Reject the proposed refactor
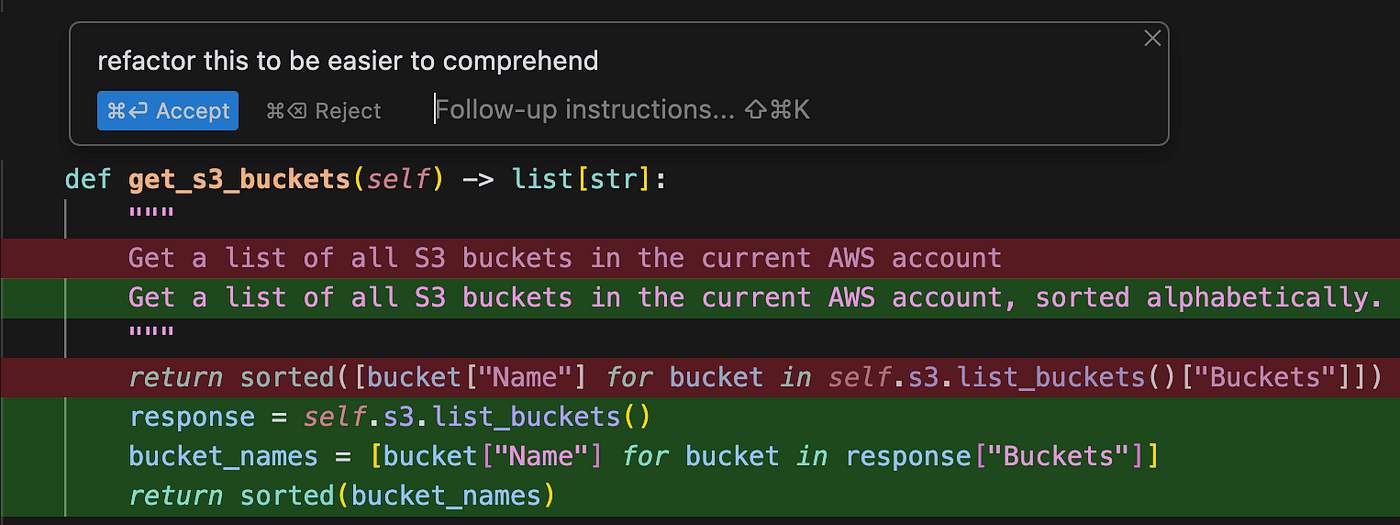Image resolution: width=1400 pixels, height=525 pixels. coord(323,111)
